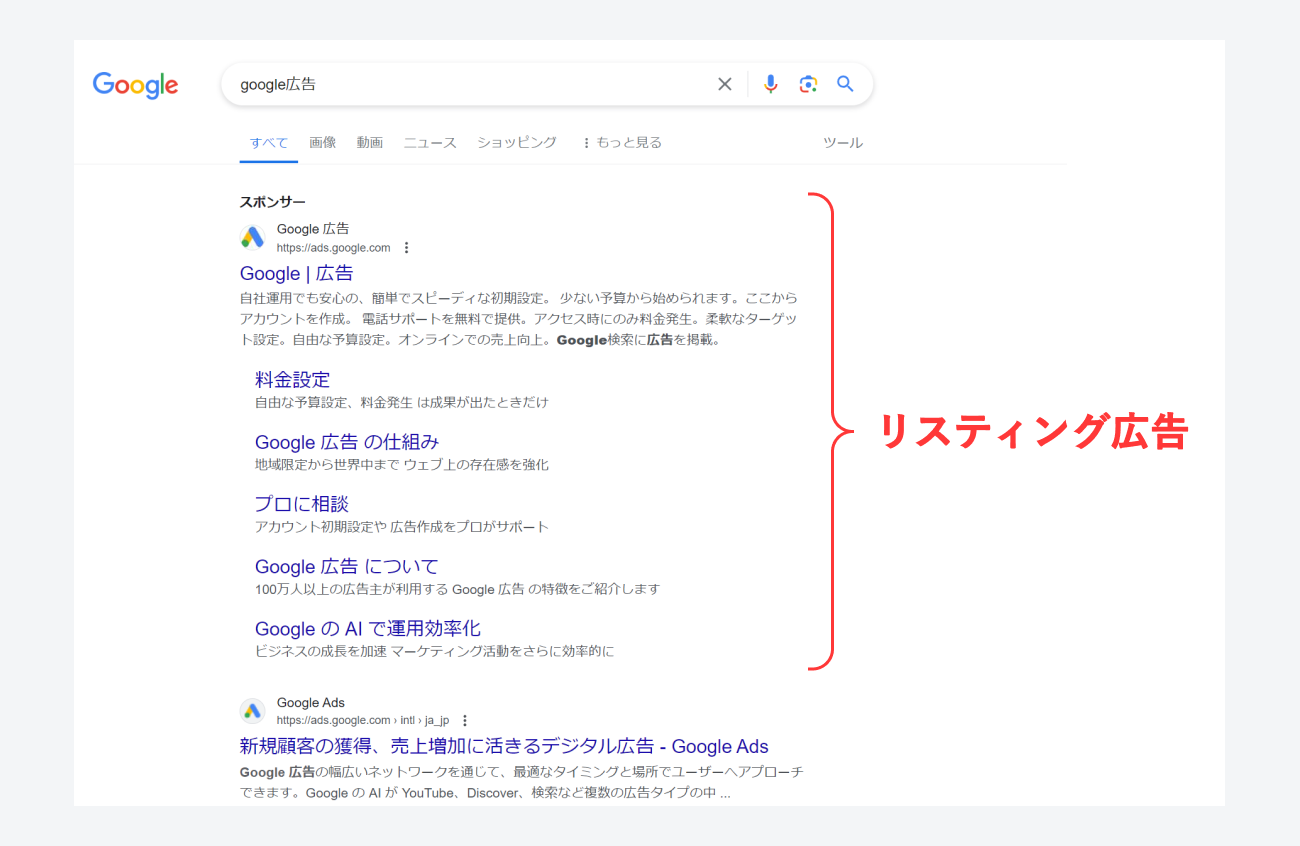The image size is (1300, 846).
Task: Open the Google | 広告 sponsored headline
Action: tap(296, 273)
